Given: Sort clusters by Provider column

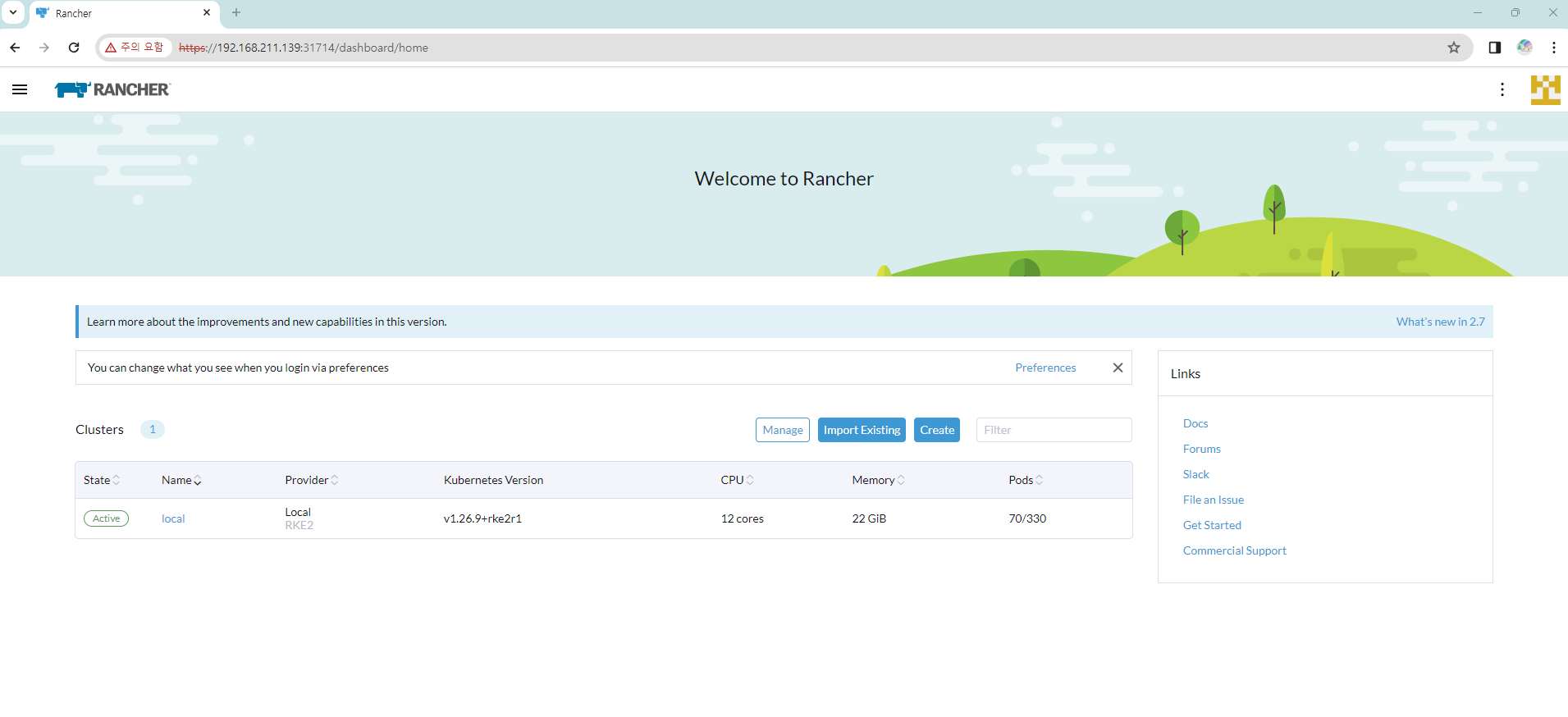Looking at the screenshot, I should [x=312, y=480].
